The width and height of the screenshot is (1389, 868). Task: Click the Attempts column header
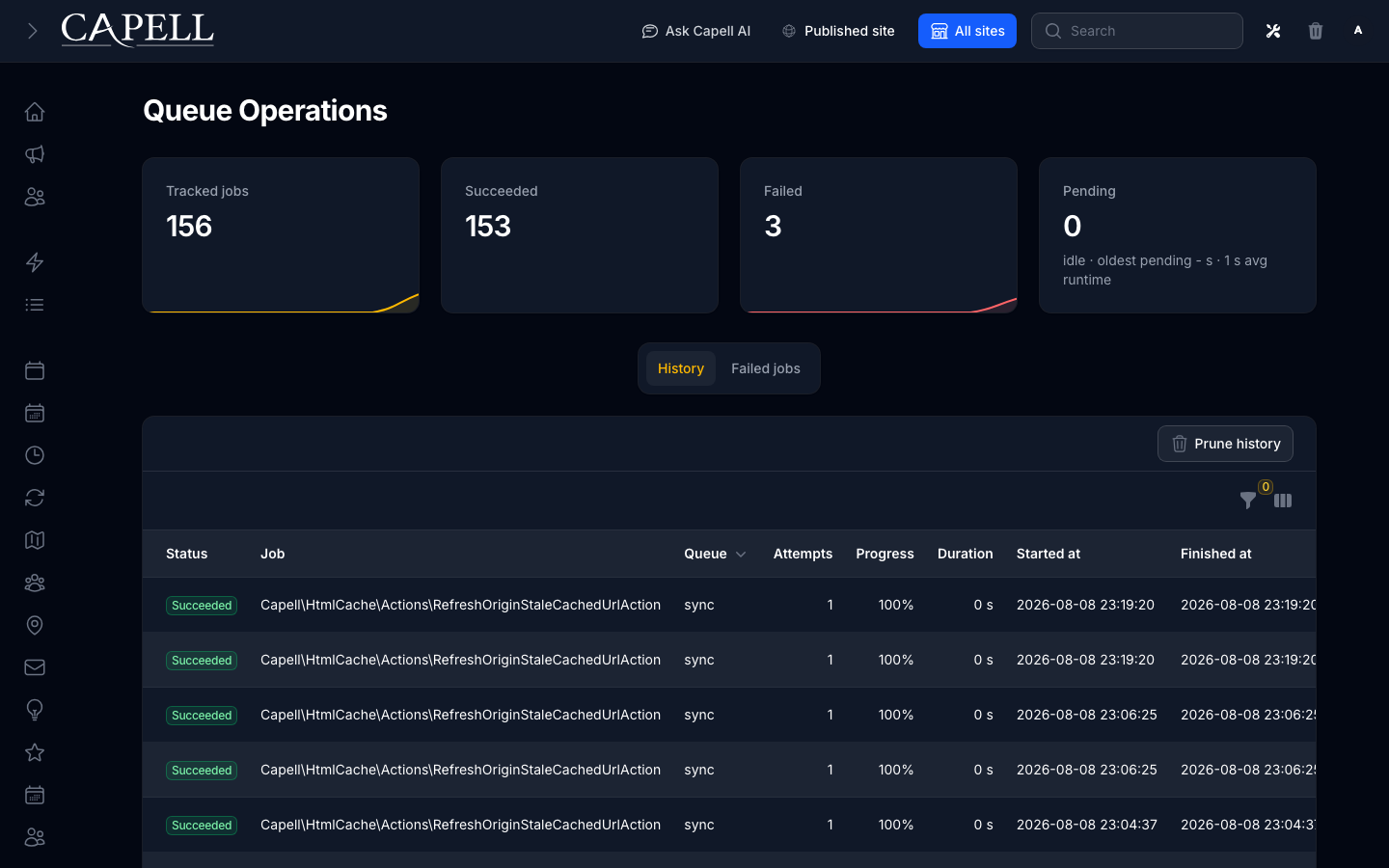click(803, 554)
